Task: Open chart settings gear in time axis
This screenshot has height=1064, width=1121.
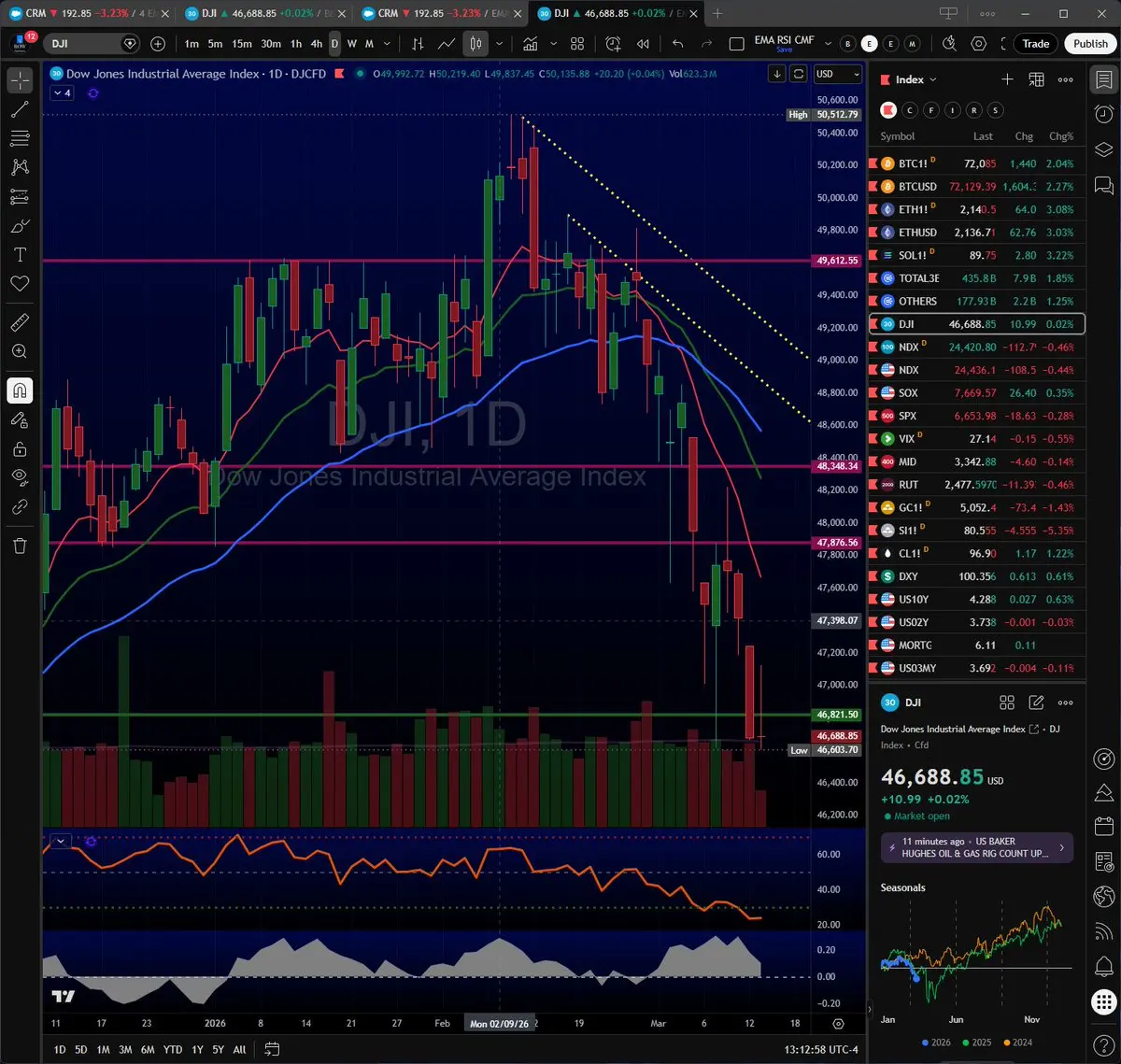Action: [838, 1024]
